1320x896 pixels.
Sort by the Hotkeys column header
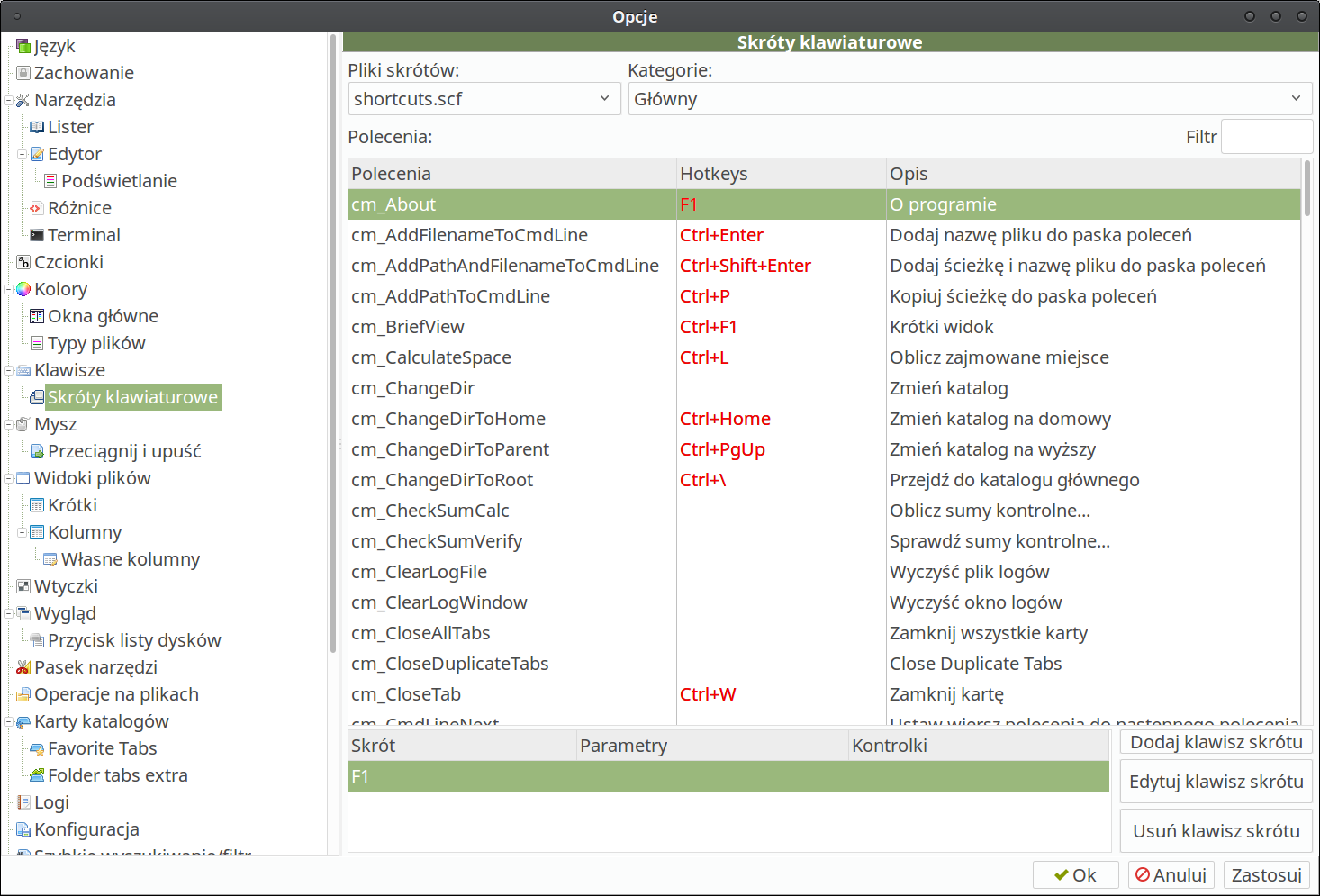(x=782, y=174)
